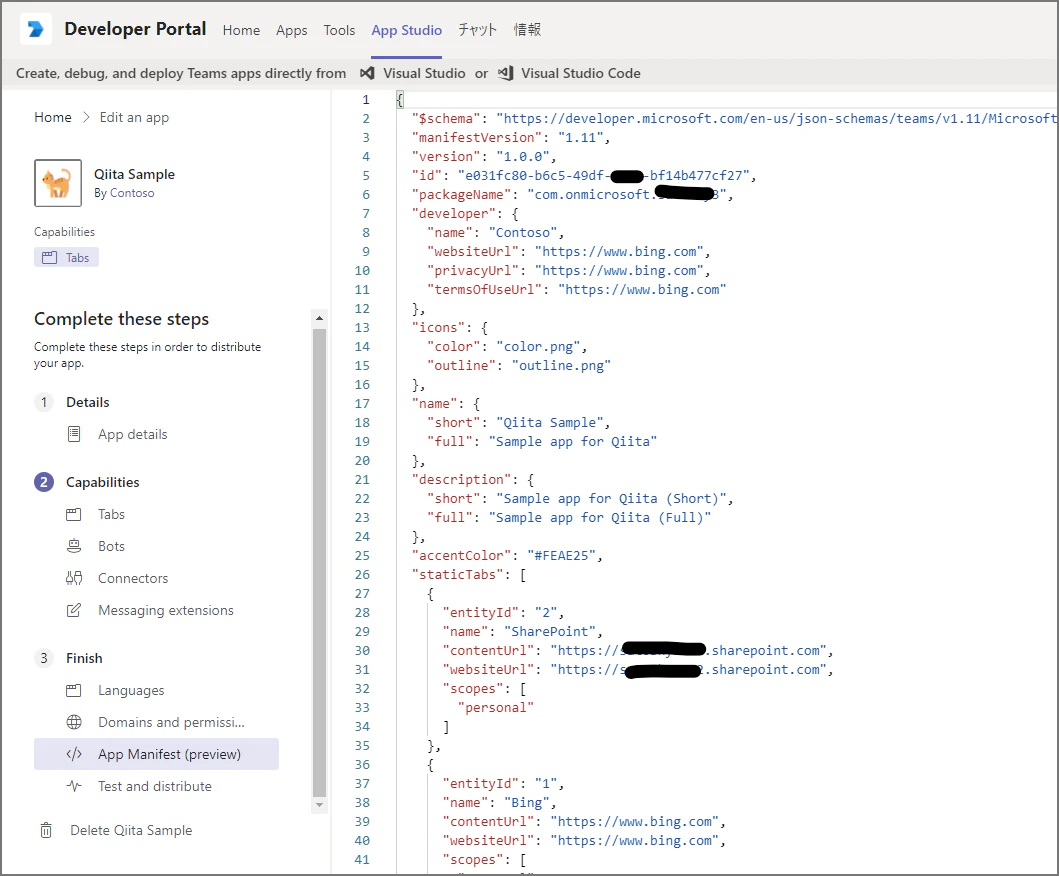This screenshot has width=1059, height=876.
Task: Open the Languages step
Action: pyautogui.click(x=131, y=690)
